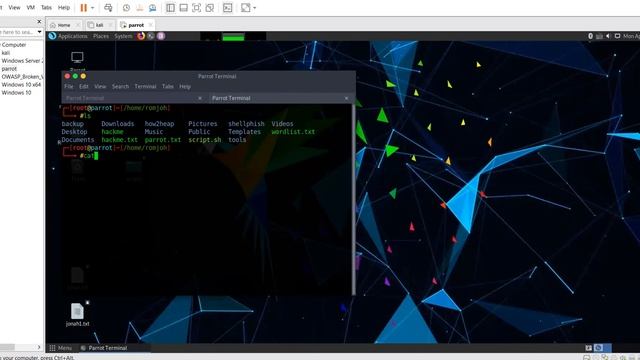Open the VMware Tabs menu
Viewport: 640px width, 360px height.
coord(47,7)
